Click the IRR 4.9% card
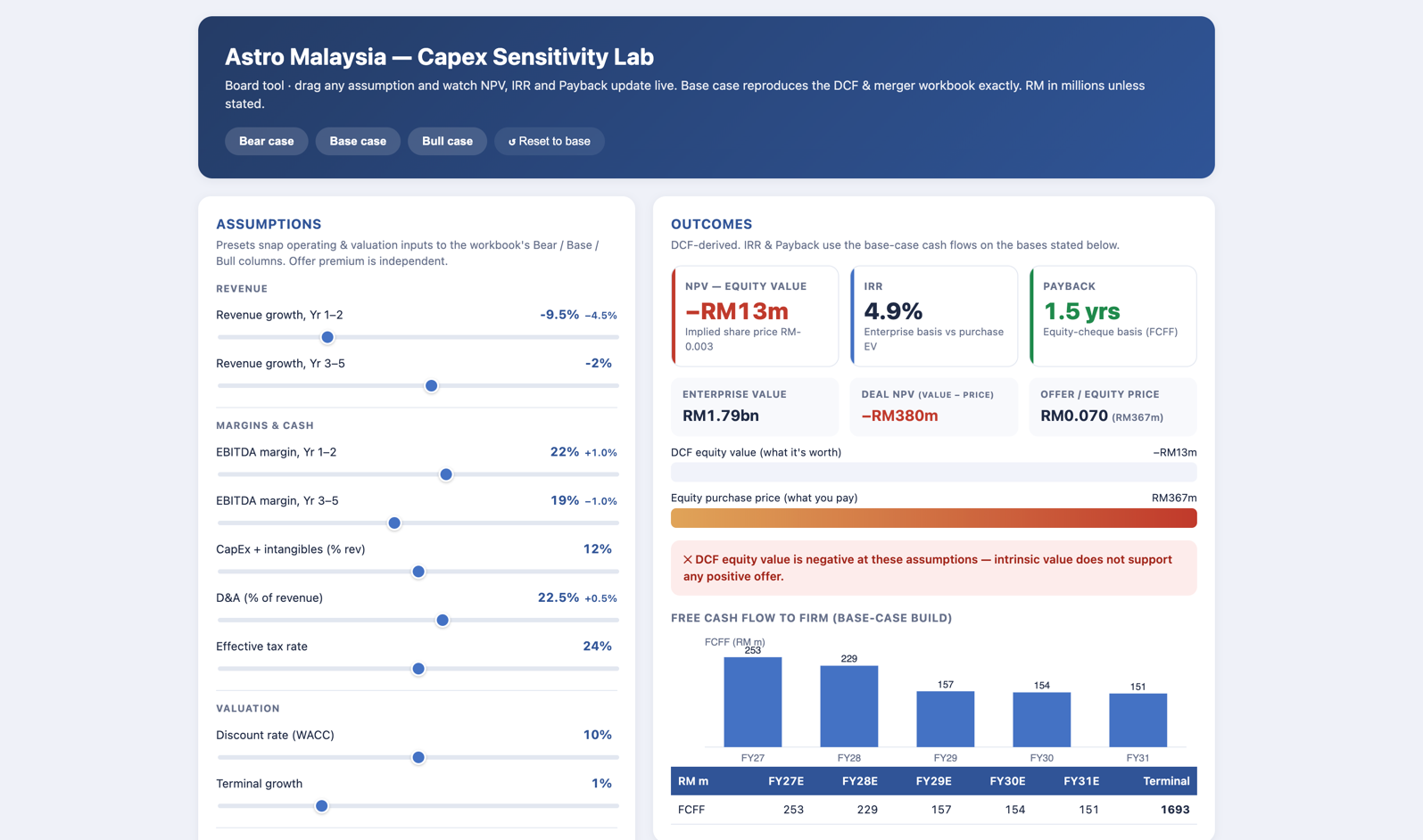This screenshot has height=840, width=1423. click(934, 316)
